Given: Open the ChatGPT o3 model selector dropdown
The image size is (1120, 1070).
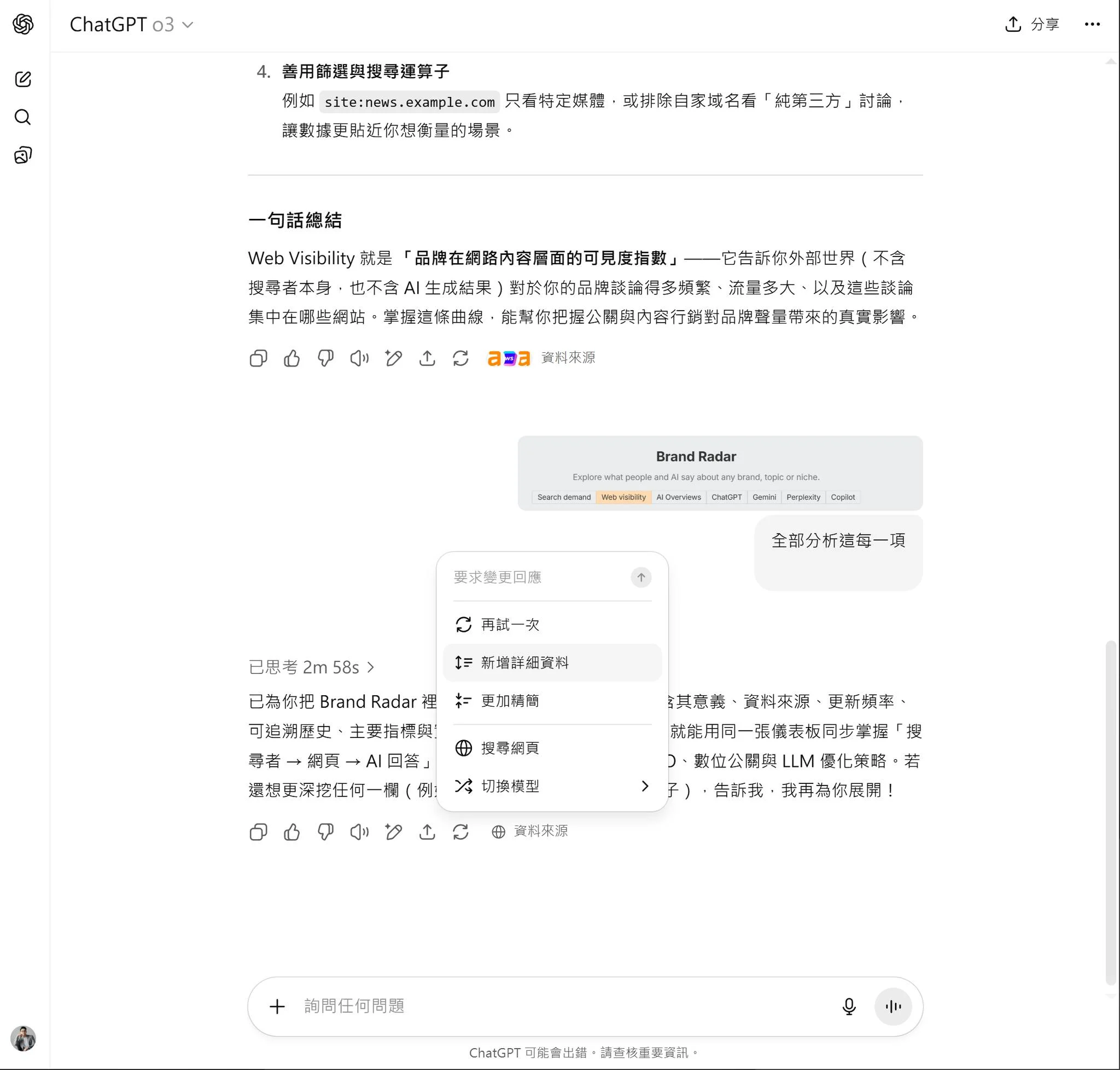Looking at the screenshot, I should (131, 25).
